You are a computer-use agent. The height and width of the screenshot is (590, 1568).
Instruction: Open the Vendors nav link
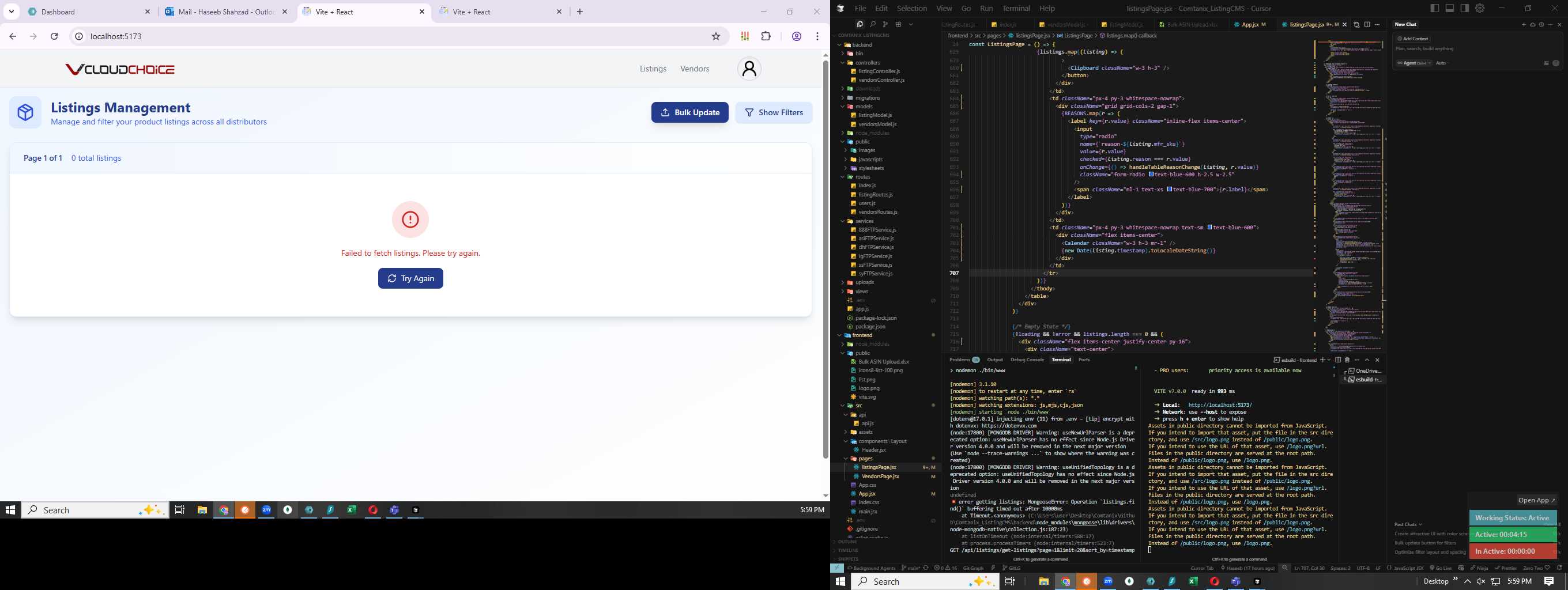[x=695, y=69]
